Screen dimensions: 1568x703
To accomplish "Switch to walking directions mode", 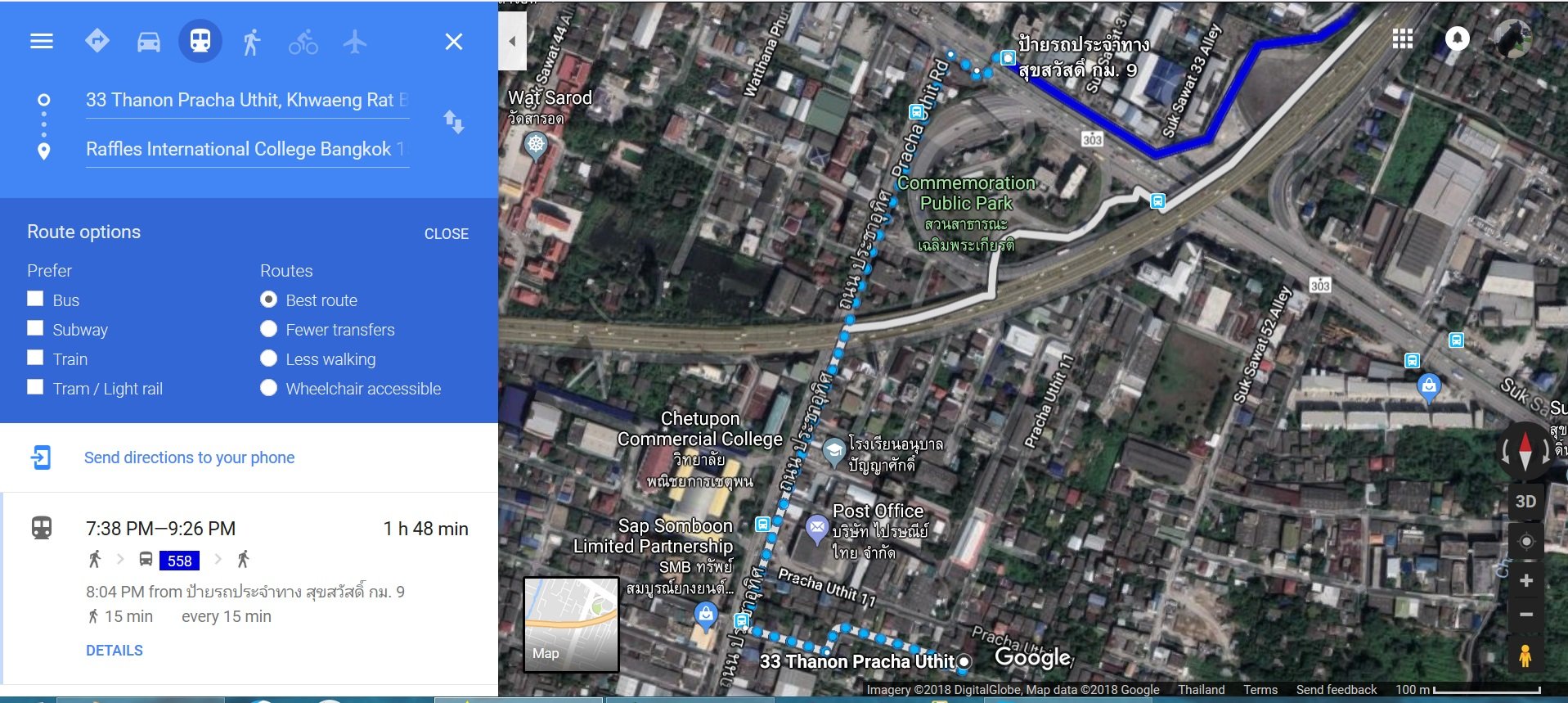I will coord(252,41).
